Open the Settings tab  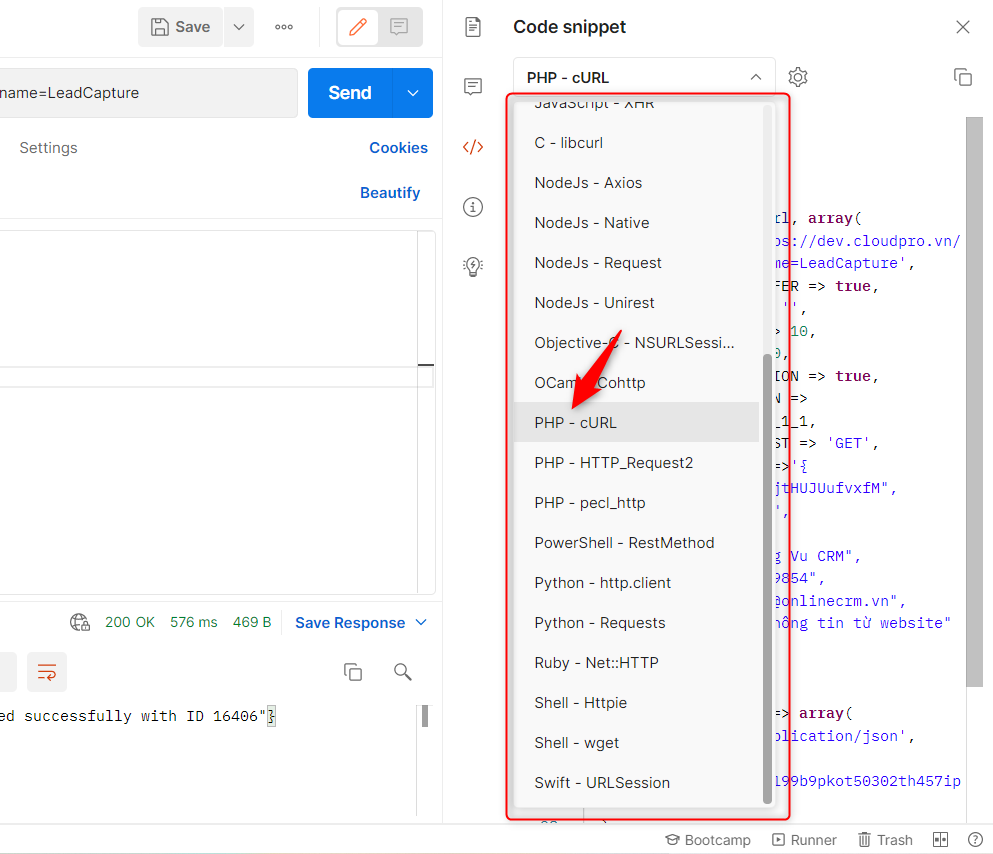click(x=48, y=148)
